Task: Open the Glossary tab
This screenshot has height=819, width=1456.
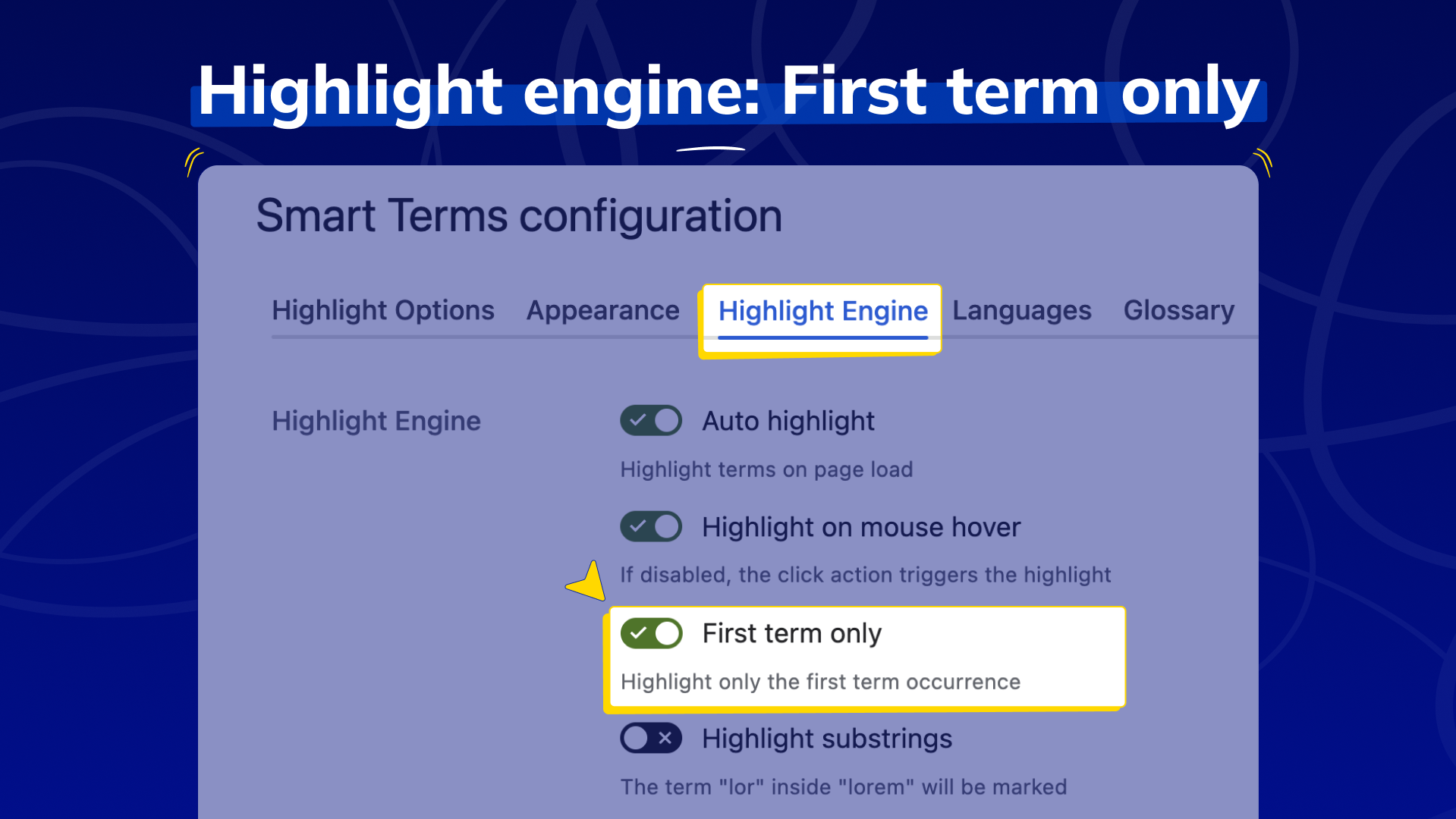Action: [x=1178, y=311]
